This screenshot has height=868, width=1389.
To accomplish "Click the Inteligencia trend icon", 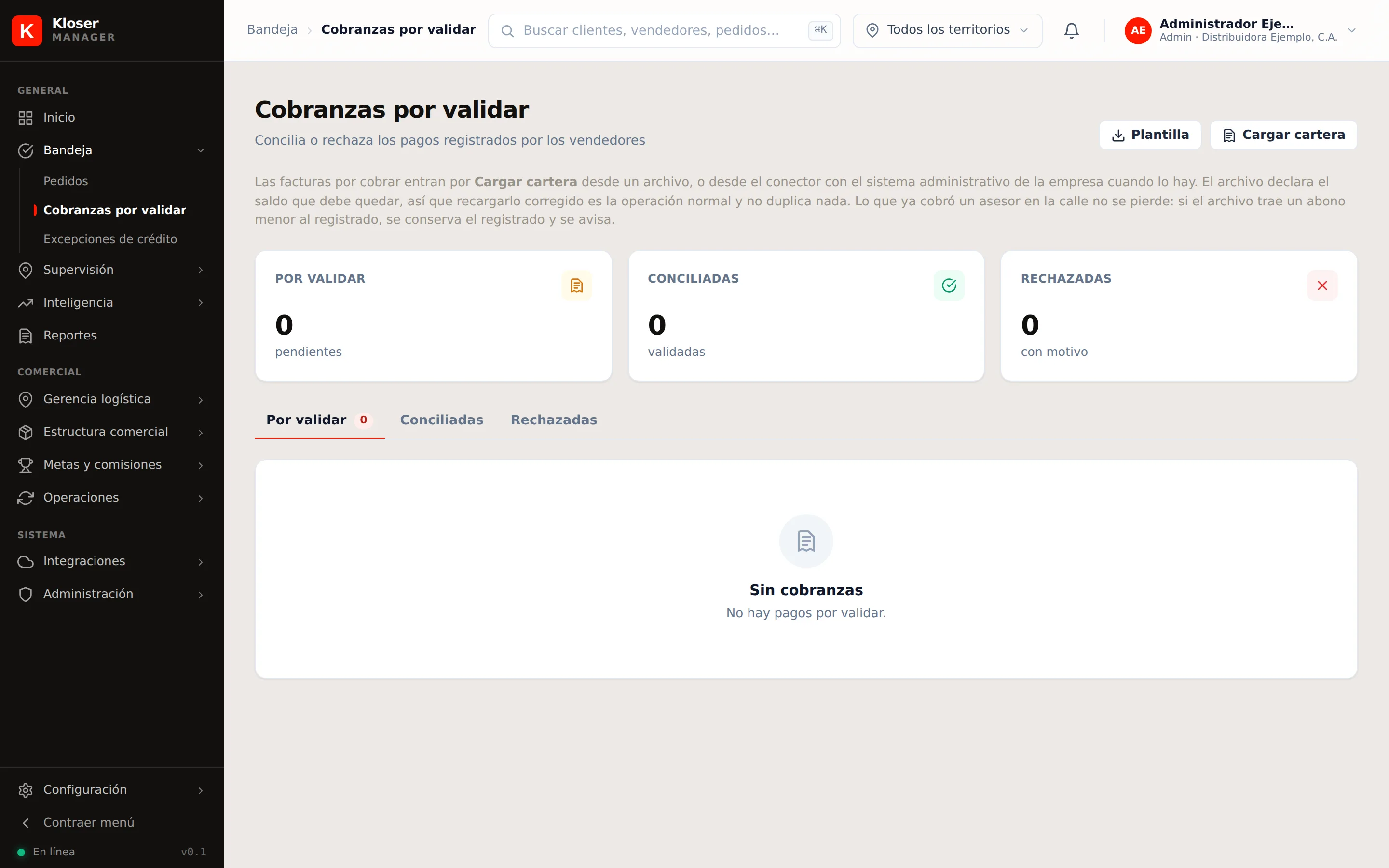I will pyautogui.click(x=25, y=302).
